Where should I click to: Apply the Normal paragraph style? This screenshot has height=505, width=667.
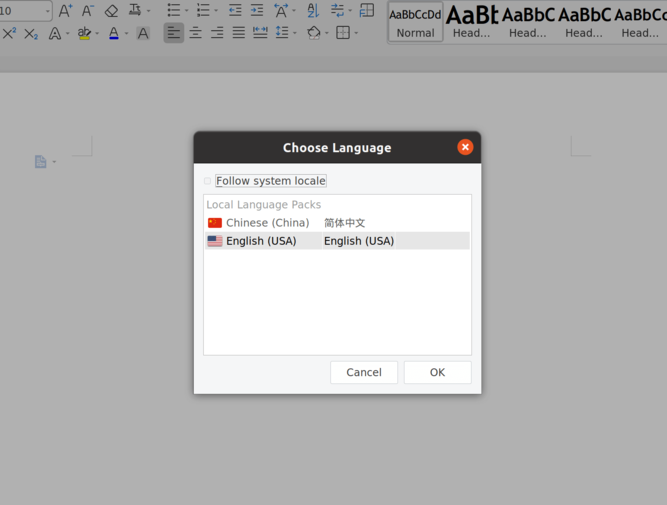(x=415, y=21)
